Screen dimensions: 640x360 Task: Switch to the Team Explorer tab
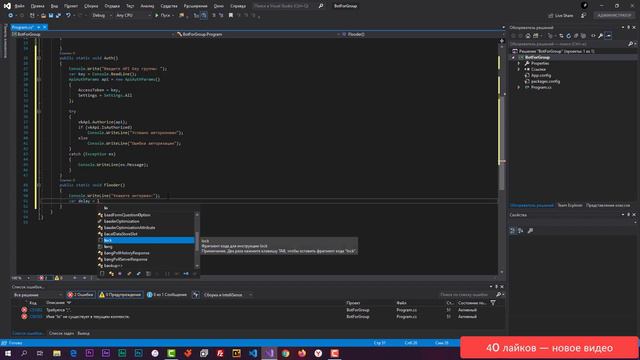coord(570,205)
